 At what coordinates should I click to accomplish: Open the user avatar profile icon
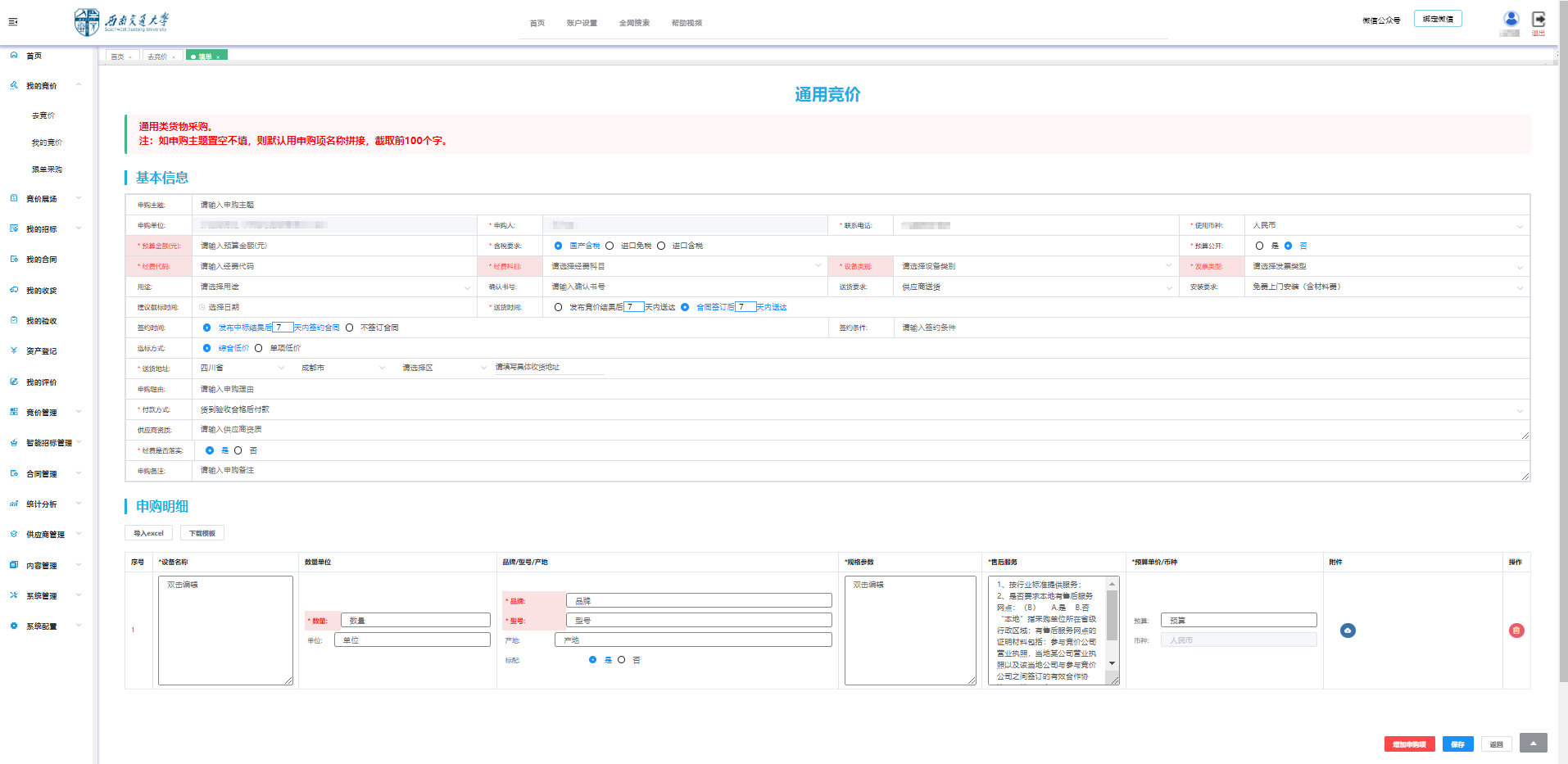[x=1511, y=19]
